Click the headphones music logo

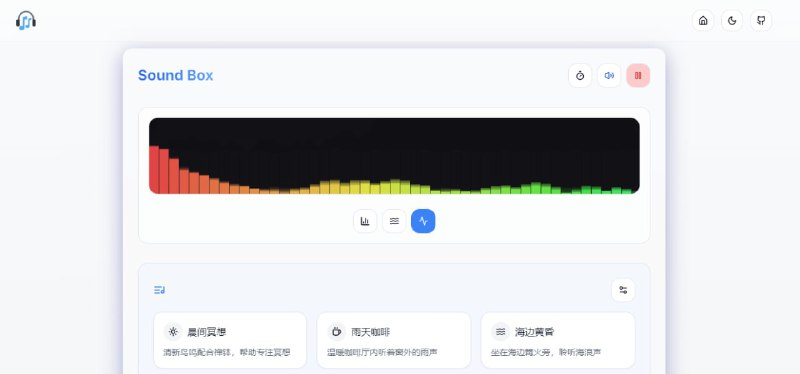point(26,20)
